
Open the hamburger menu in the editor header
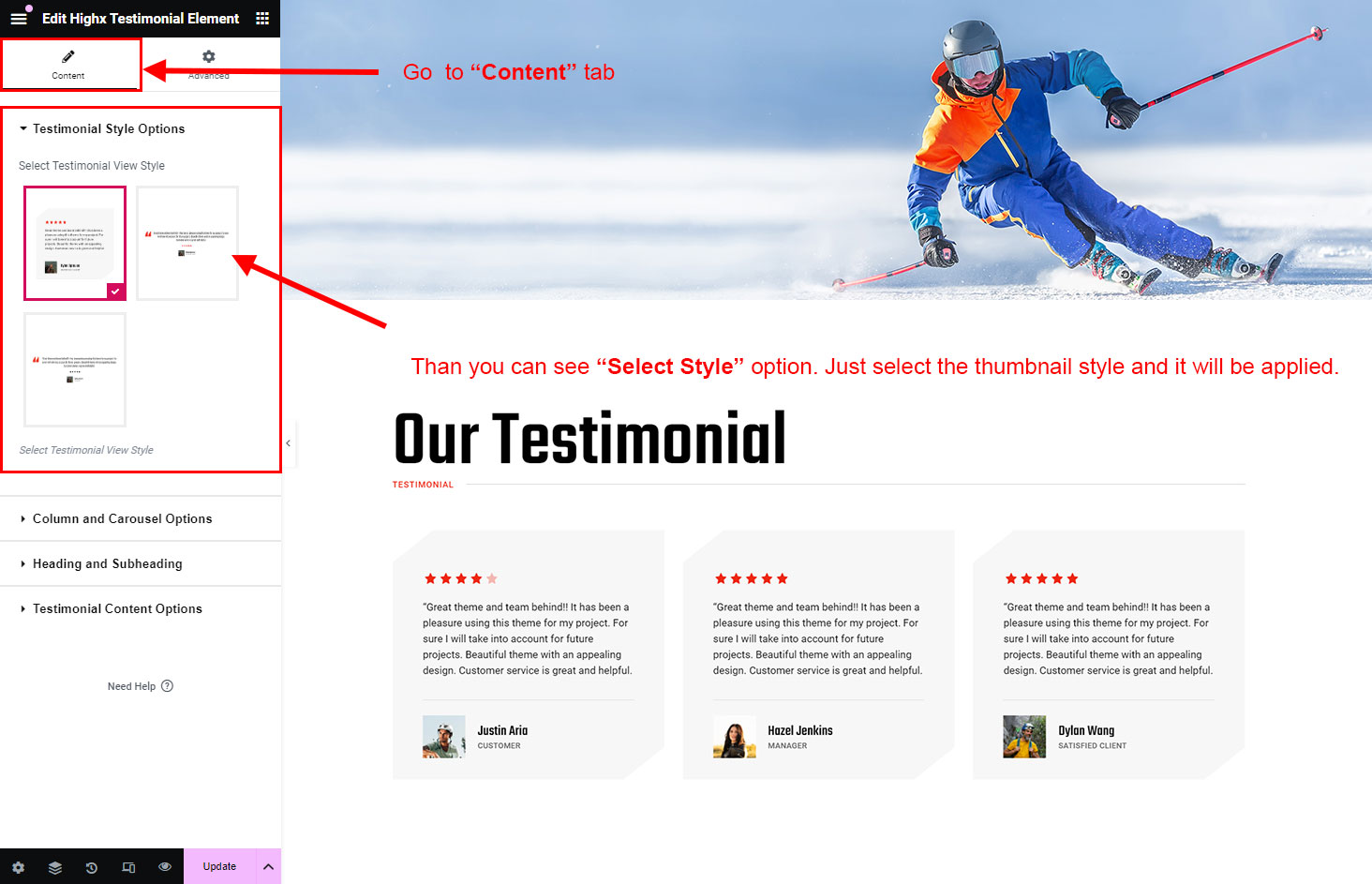[19, 19]
